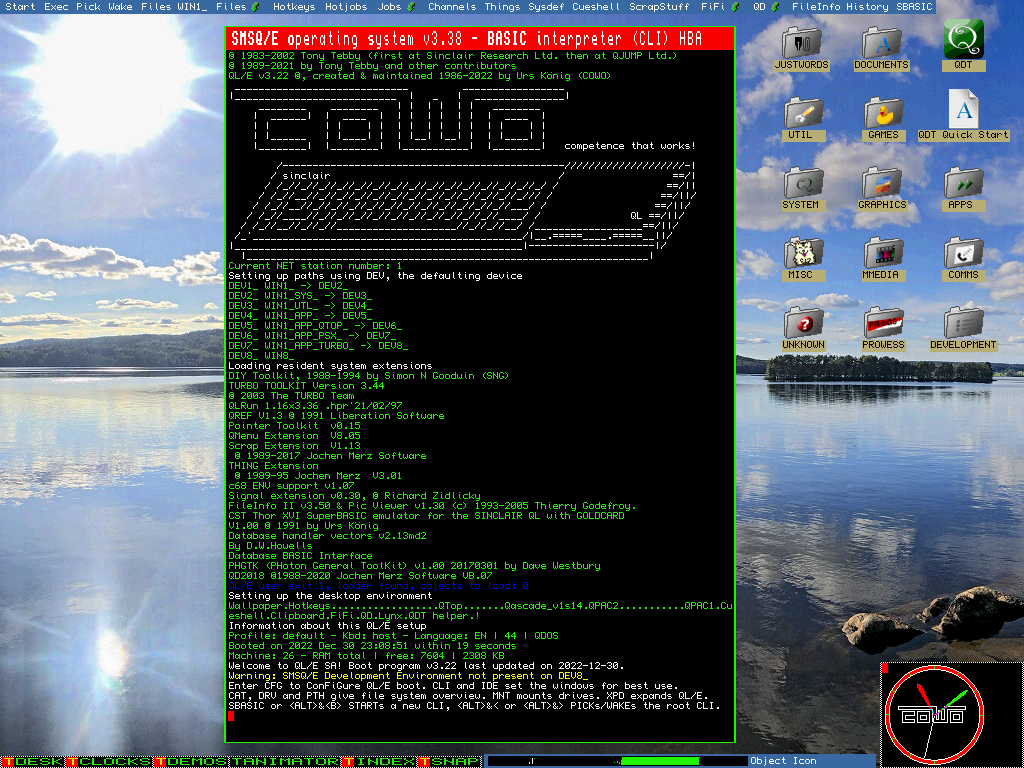Click the red cursor block in CLI
This screenshot has width=1024, height=768.
click(231, 716)
